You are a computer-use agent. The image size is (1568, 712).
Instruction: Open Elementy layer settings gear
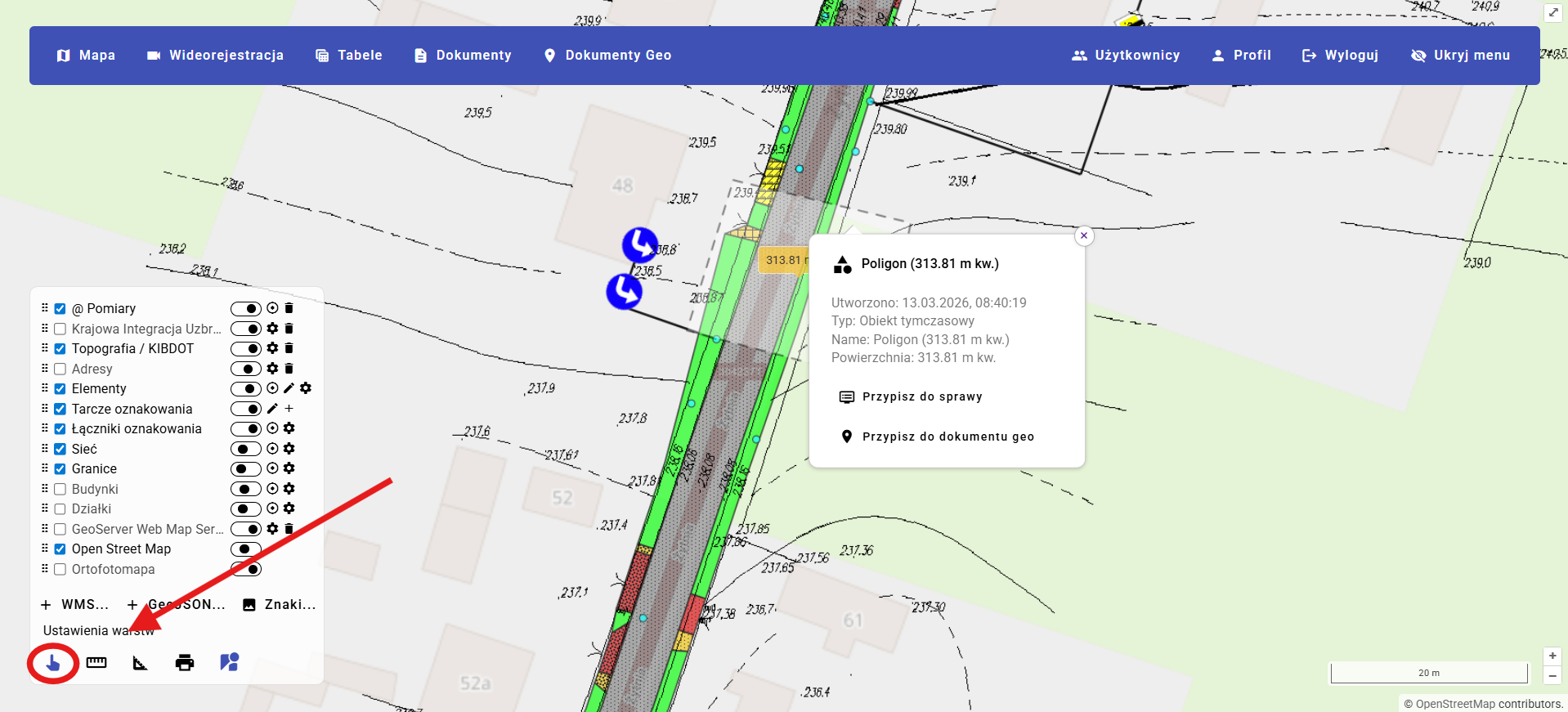point(306,388)
